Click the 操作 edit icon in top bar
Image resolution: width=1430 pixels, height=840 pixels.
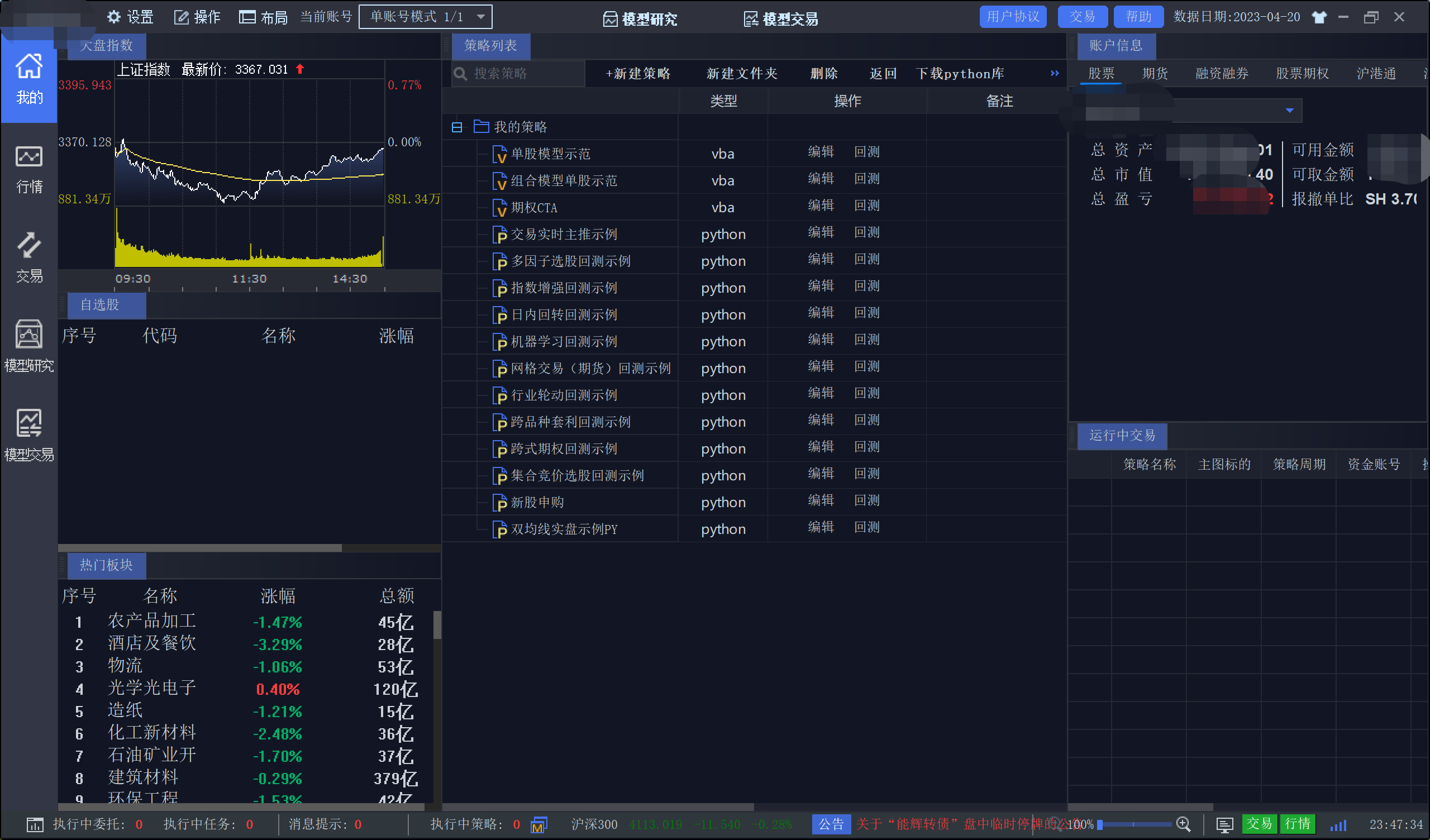[181, 18]
